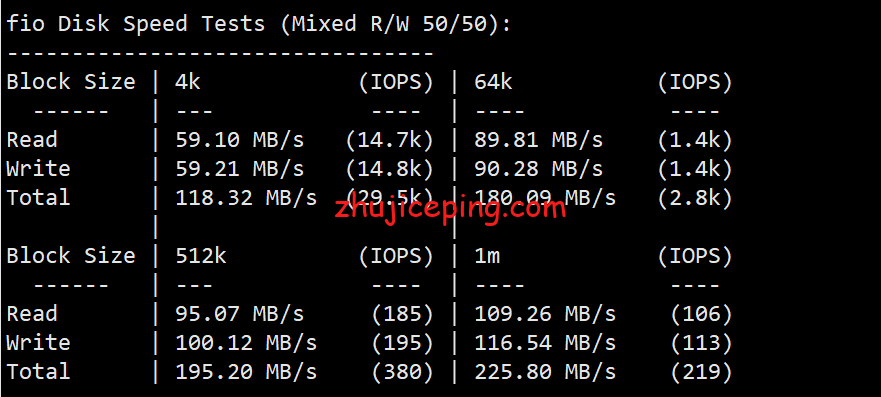Screen dimensions: 881x397
Task: Click 1m read speed 109.26 MB/s
Action: click(545, 314)
